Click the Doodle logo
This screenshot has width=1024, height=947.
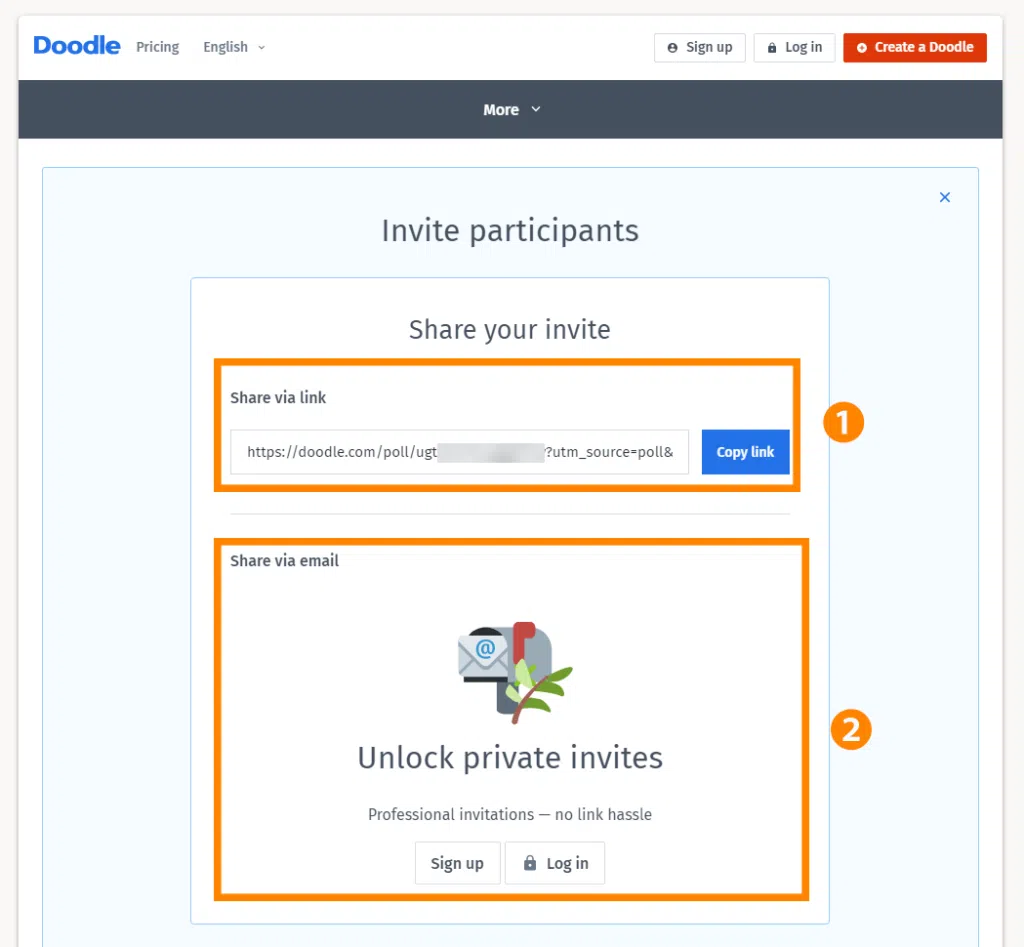click(76, 45)
